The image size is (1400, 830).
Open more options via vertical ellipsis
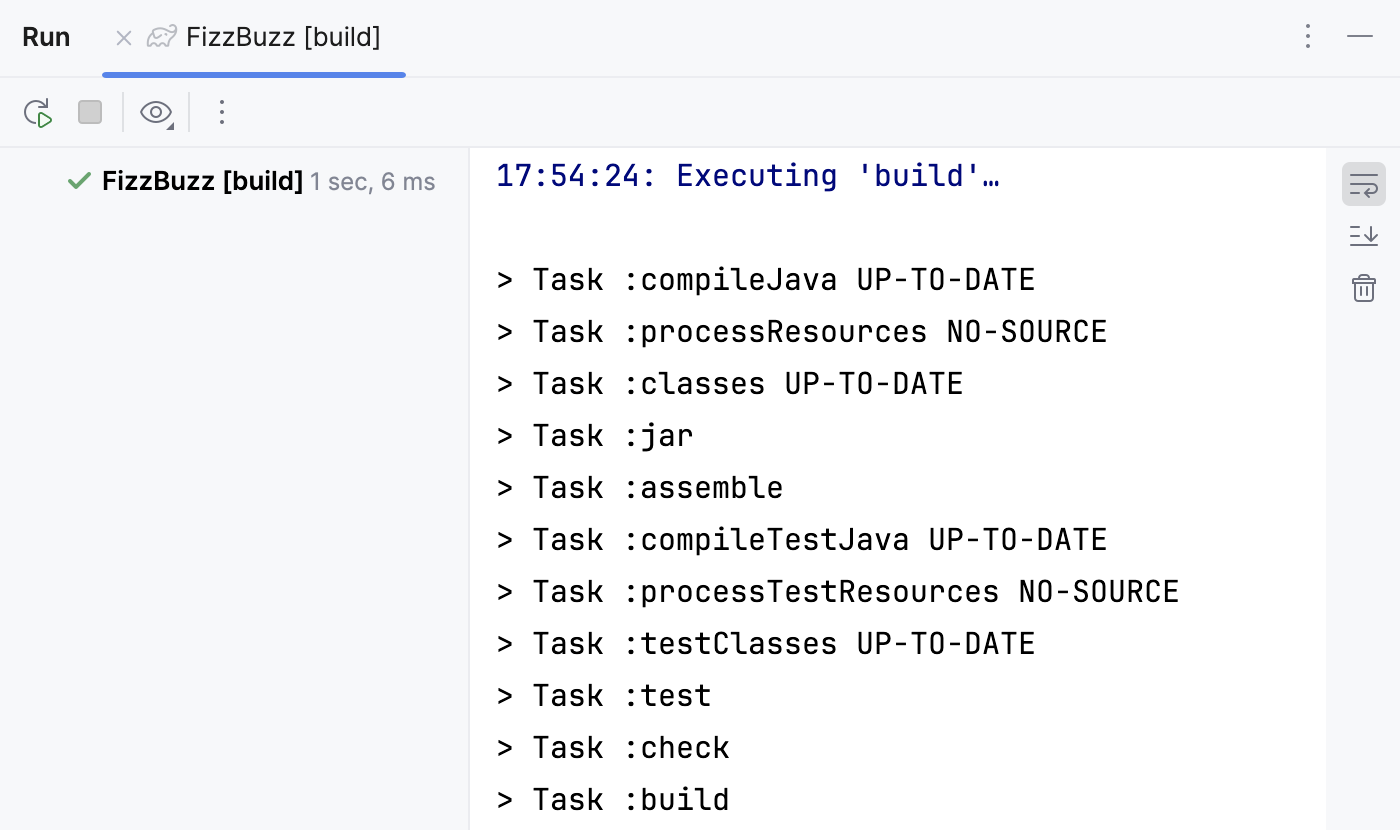(x=1308, y=36)
